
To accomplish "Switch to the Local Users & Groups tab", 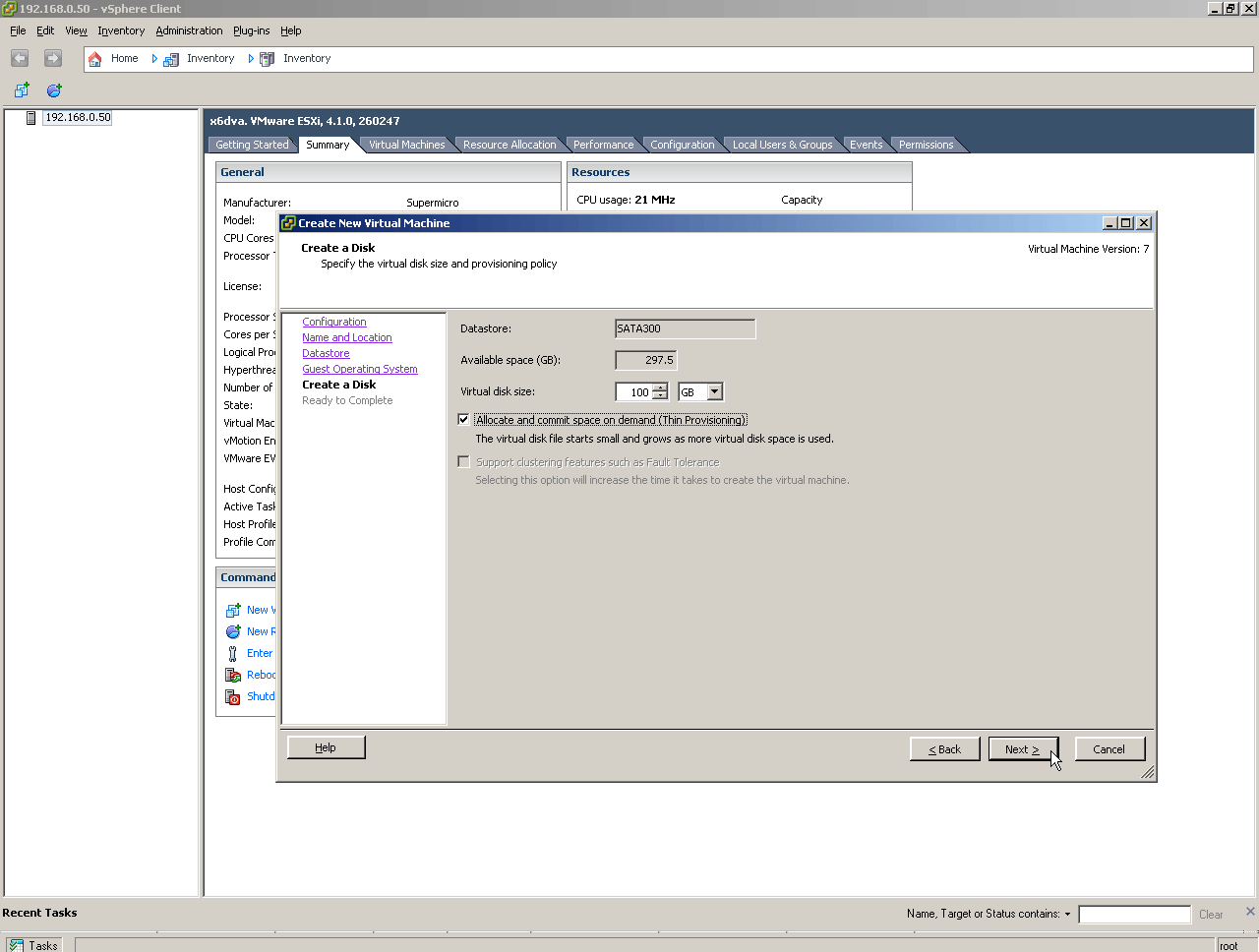I will (x=782, y=146).
